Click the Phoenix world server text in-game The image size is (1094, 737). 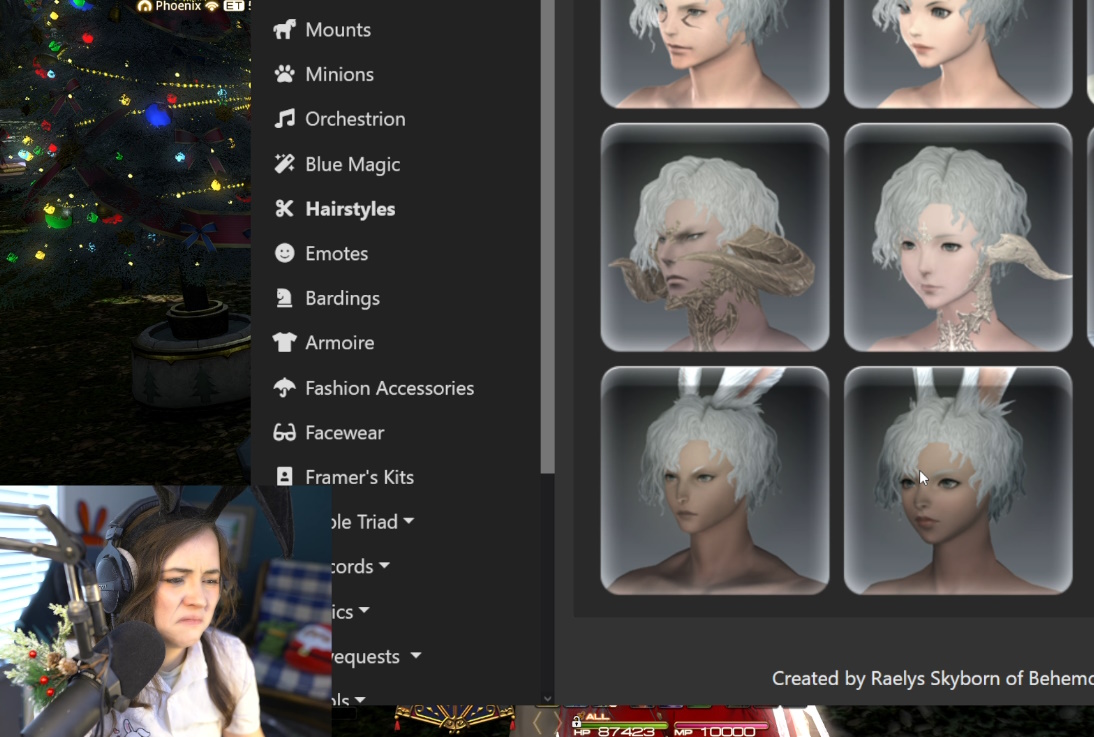[178, 6]
